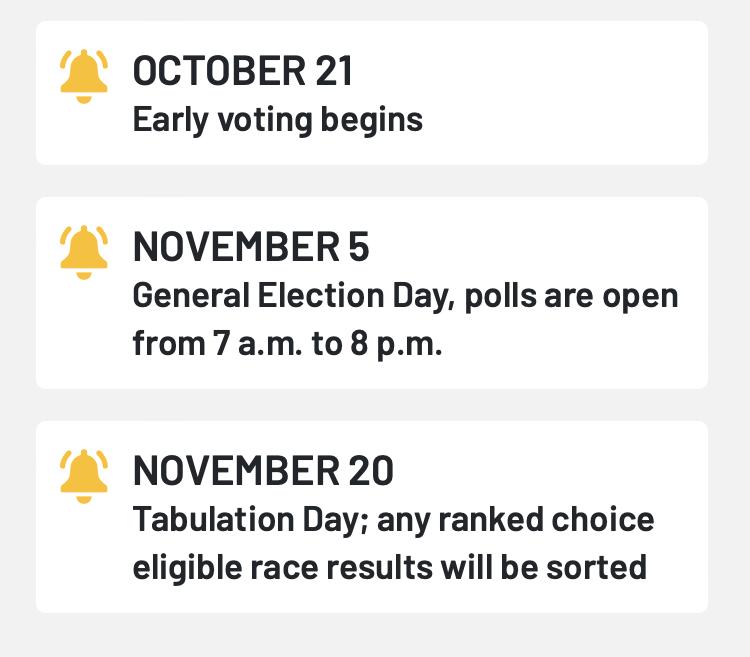
Task: Click the OCTOBER 21 date heading
Action: click(243, 72)
